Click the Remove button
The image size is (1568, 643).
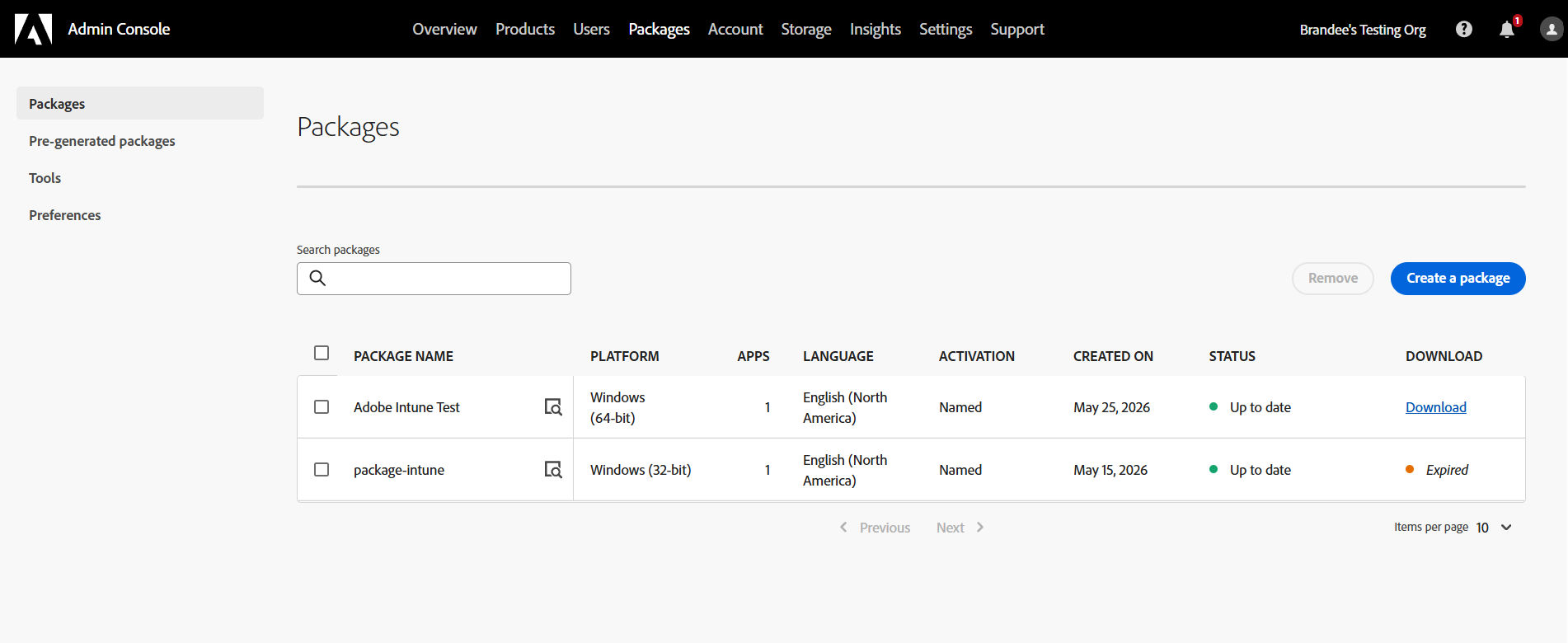[1333, 278]
